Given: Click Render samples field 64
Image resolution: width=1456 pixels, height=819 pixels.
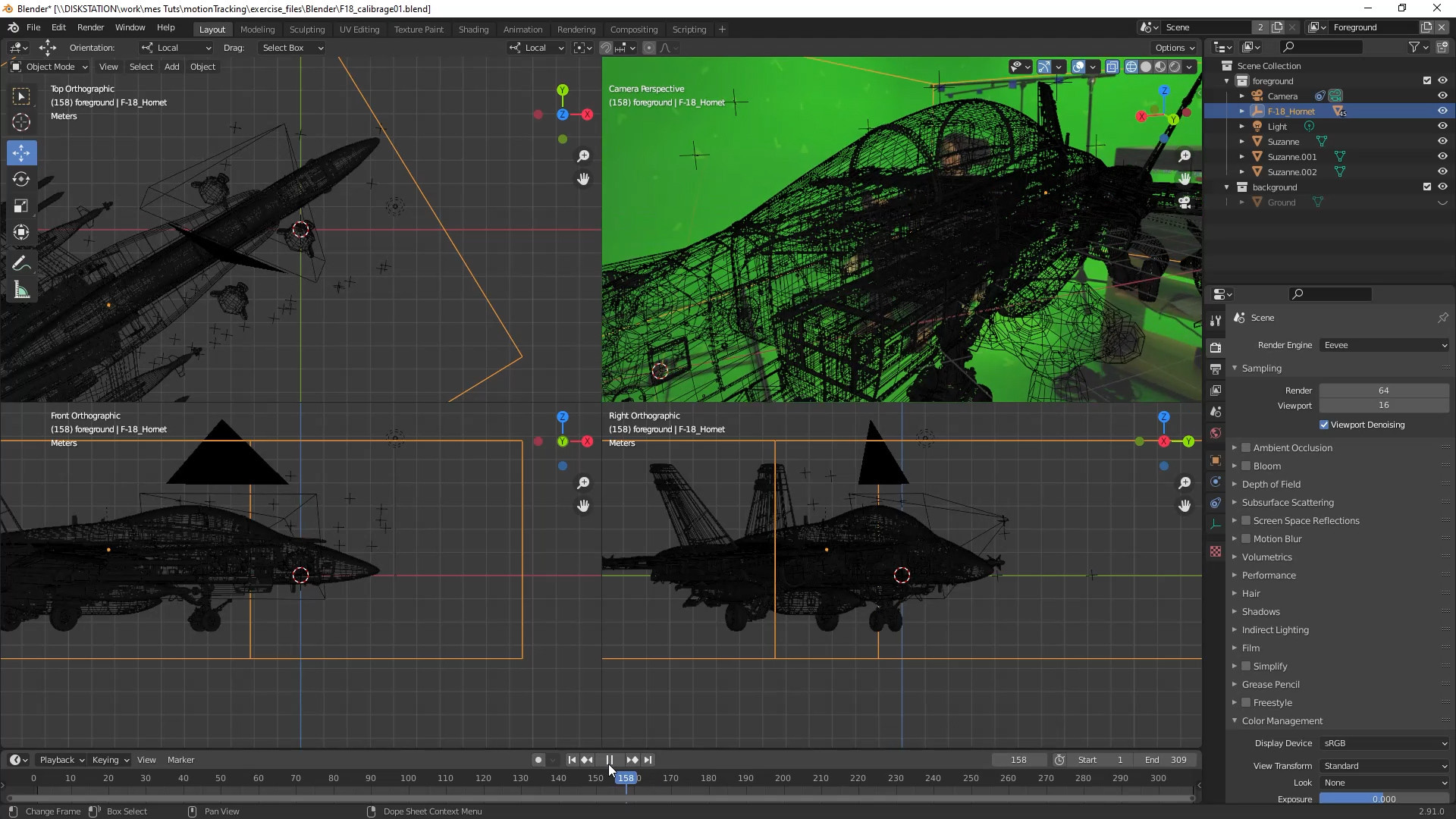Looking at the screenshot, I should [1385, 391].
